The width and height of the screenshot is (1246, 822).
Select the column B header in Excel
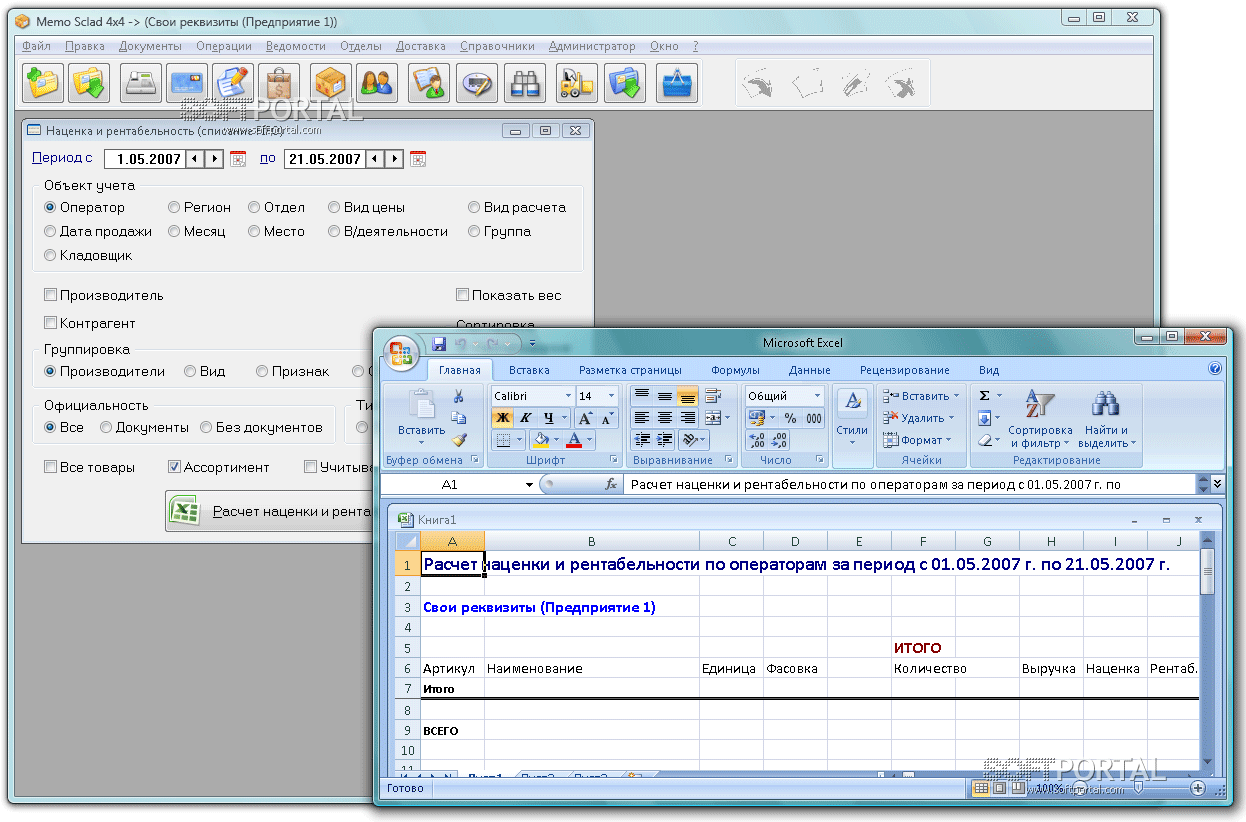(592, 542)
